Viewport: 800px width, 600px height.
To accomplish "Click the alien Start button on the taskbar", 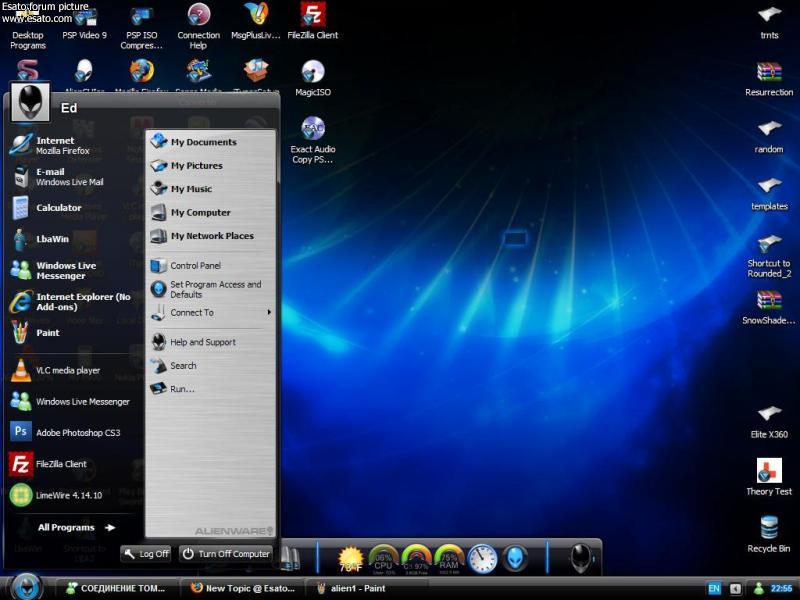I will (26, 587).
